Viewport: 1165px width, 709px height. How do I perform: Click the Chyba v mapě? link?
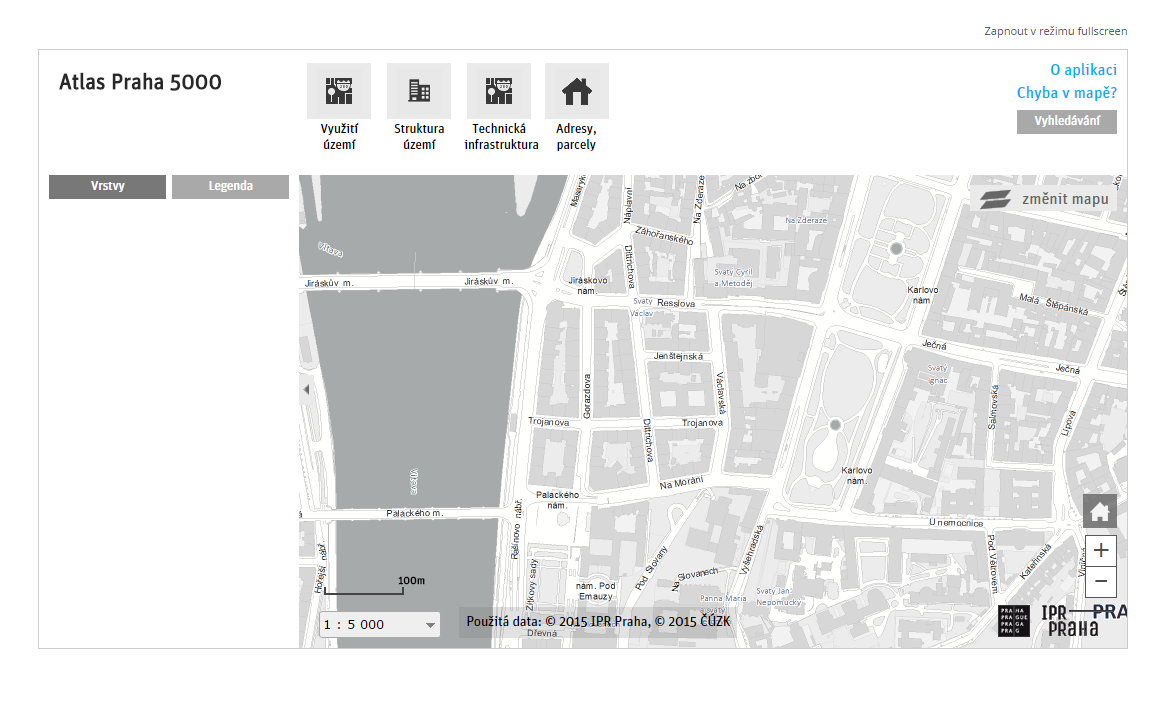[x=1066, y=93]
